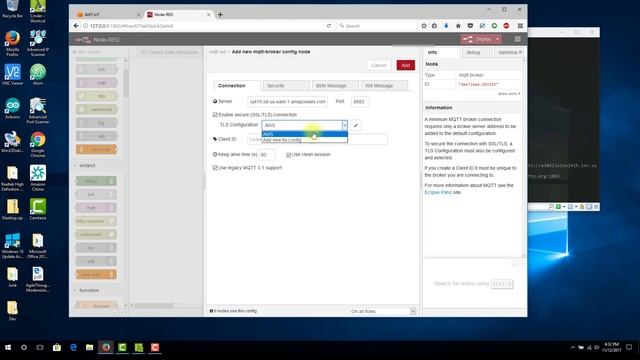Click the Pocket shield icon in toolbar

(x=470, y=26)
